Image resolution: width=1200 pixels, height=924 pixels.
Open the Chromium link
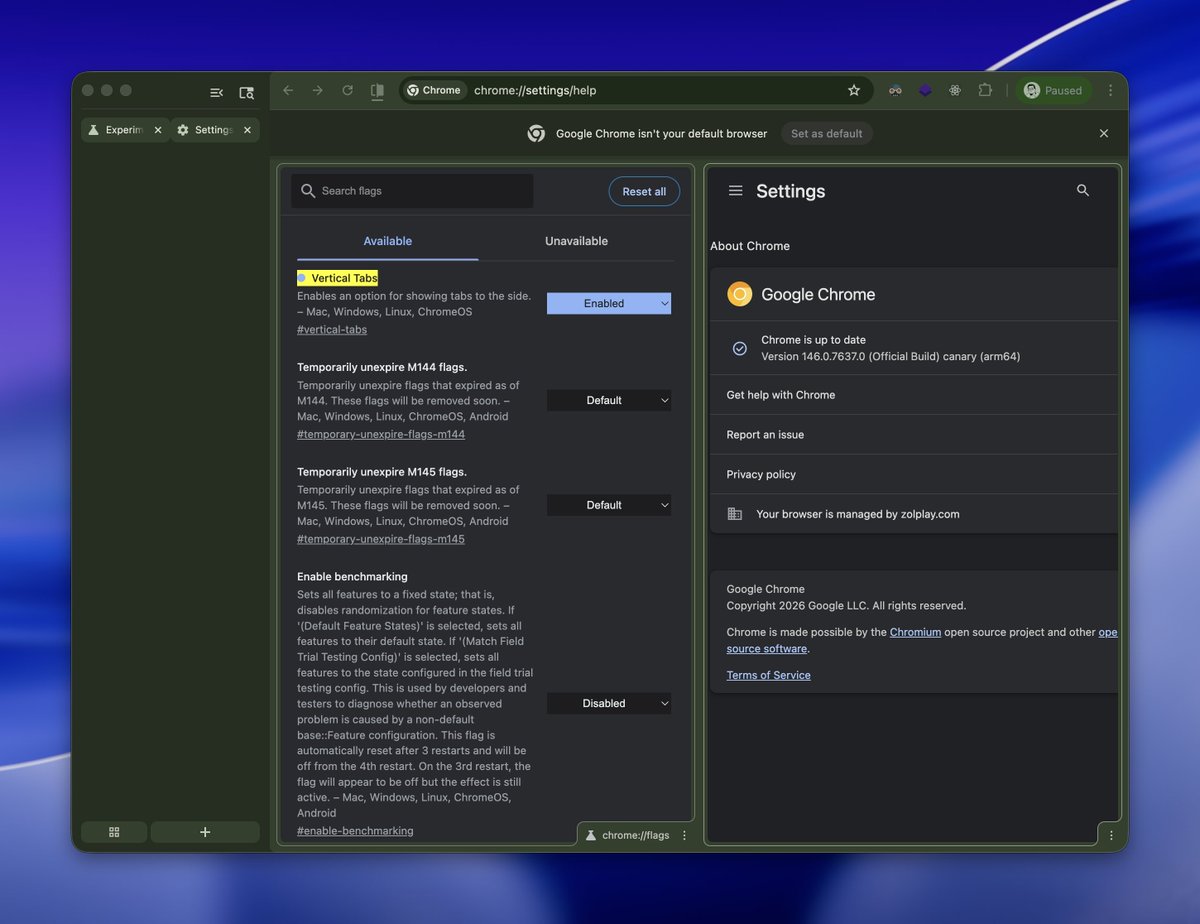915,632
